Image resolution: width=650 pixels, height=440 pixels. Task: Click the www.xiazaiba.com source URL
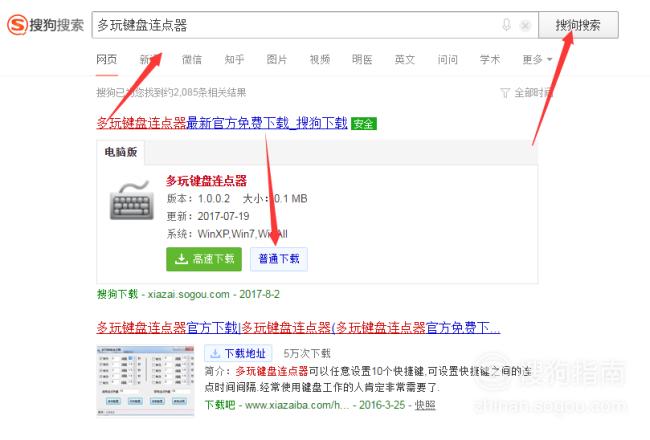point(297,405)
